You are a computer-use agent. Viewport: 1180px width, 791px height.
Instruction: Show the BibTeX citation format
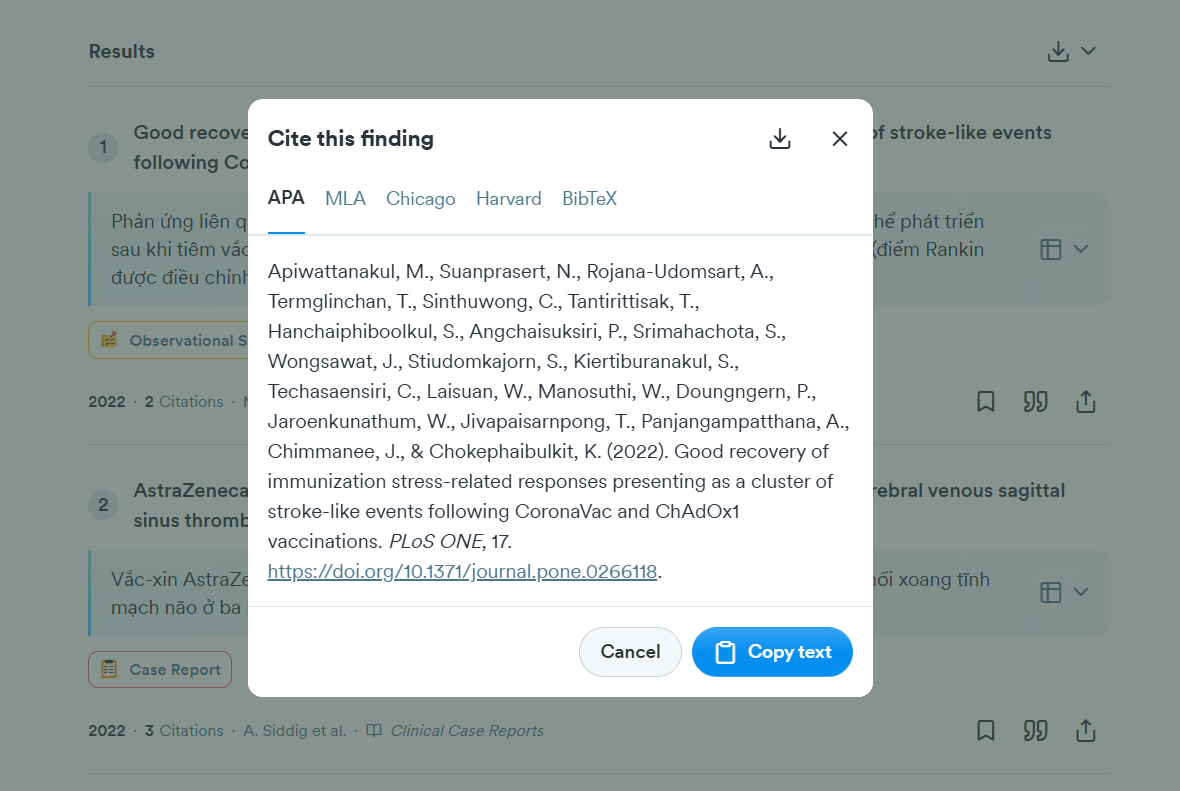pyautogui.click(x=589, y=199)
